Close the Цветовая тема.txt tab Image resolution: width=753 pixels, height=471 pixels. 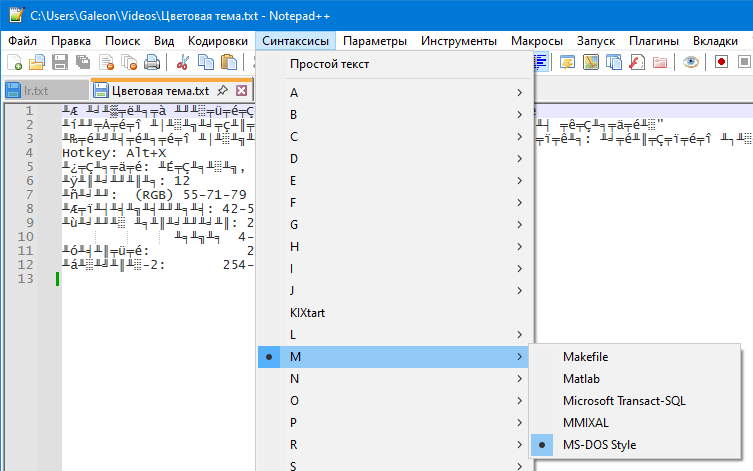[240, 90]
